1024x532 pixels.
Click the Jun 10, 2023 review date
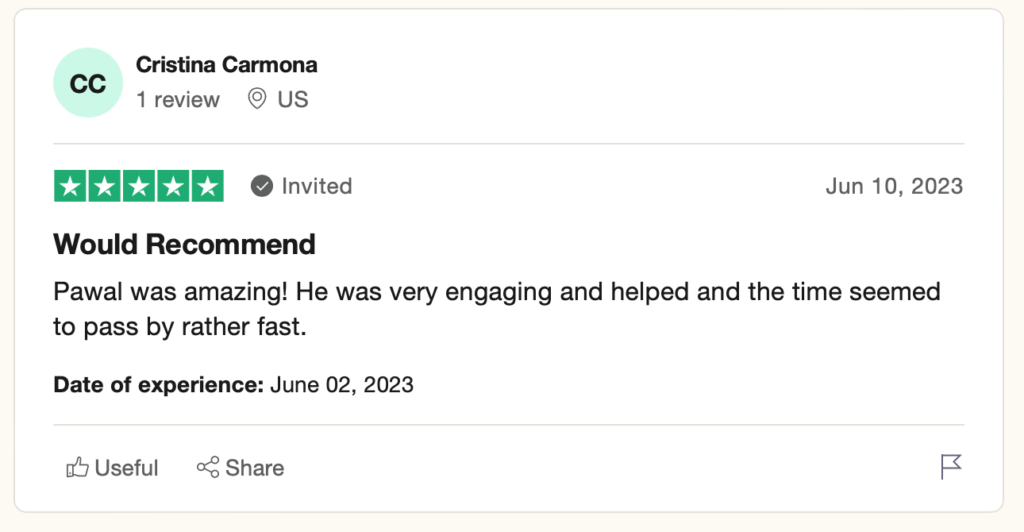coord(894,186)
